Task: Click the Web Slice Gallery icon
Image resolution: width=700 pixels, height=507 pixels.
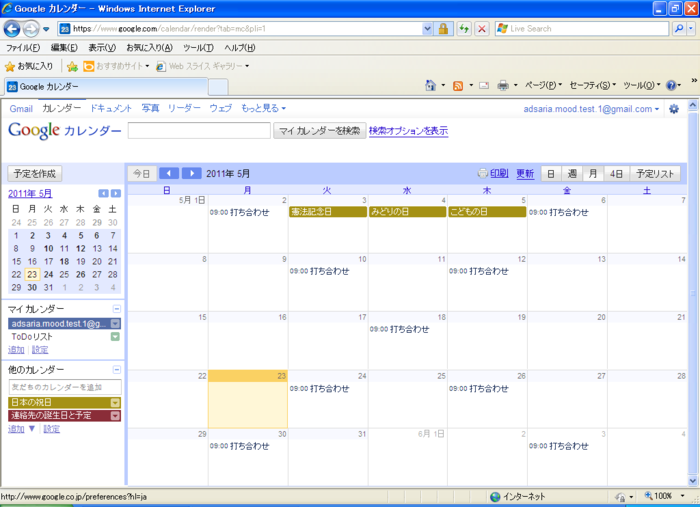Action: tap(161, 66)
